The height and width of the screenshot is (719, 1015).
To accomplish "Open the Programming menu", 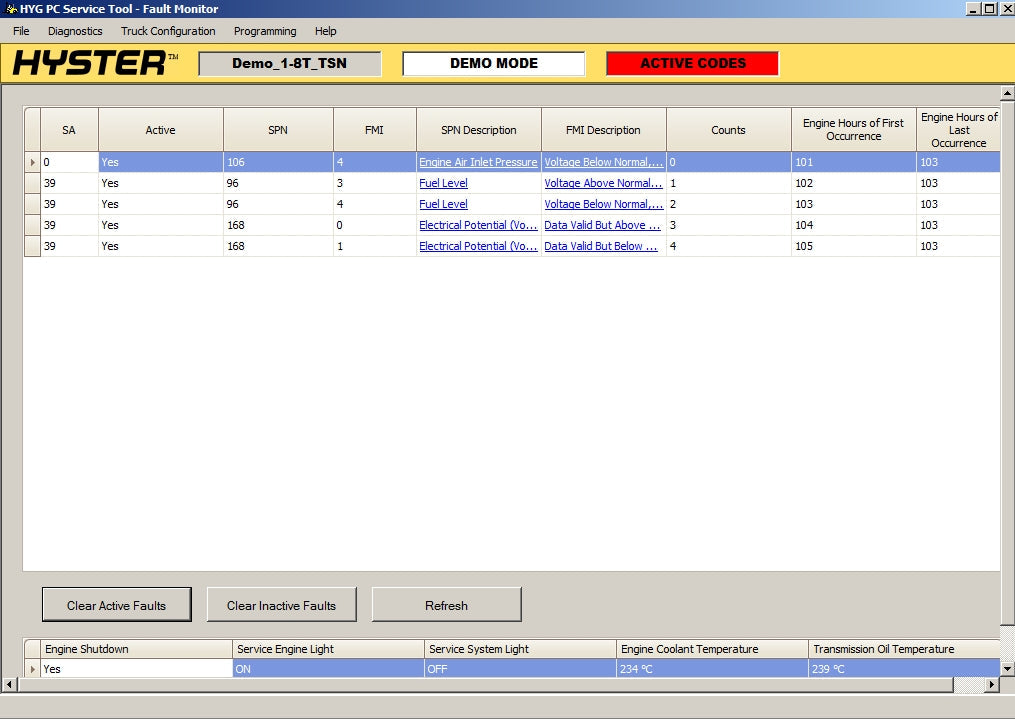I will 264,31.
